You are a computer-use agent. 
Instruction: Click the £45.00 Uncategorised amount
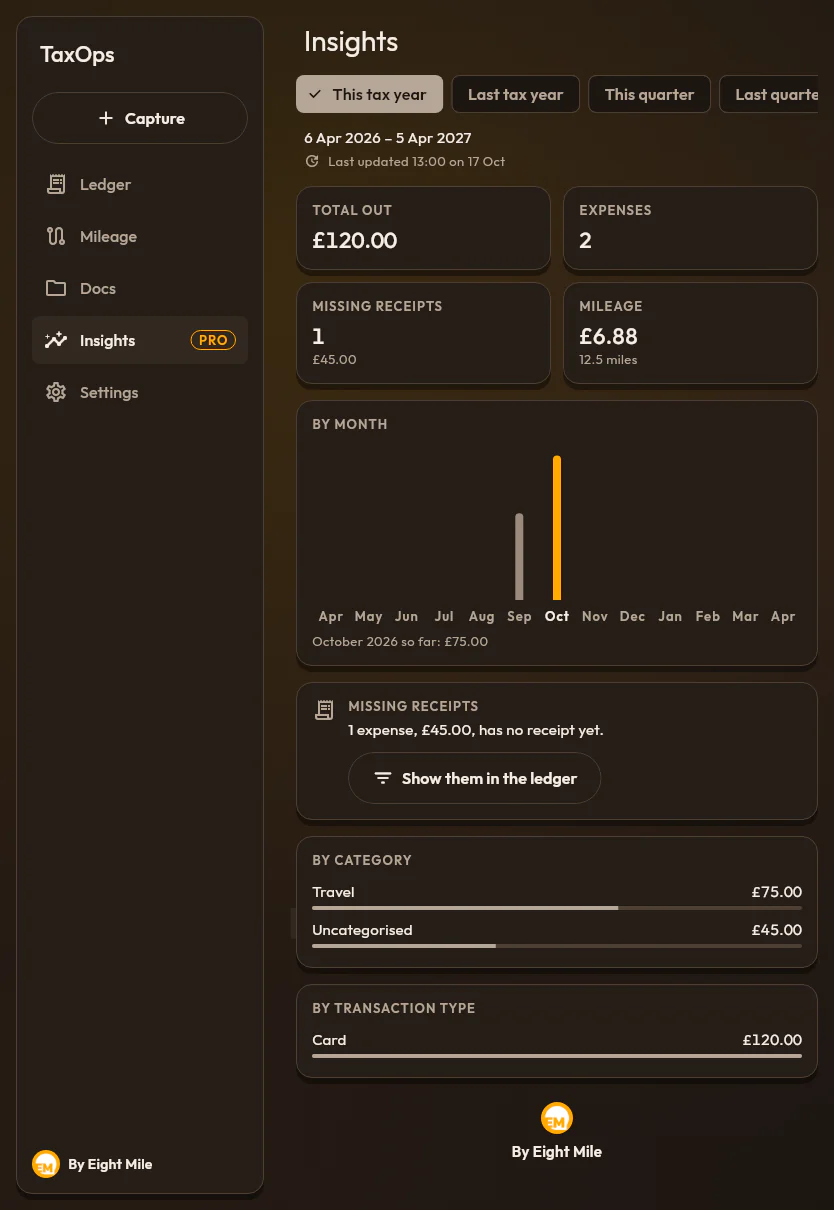(x=777, y=930)
